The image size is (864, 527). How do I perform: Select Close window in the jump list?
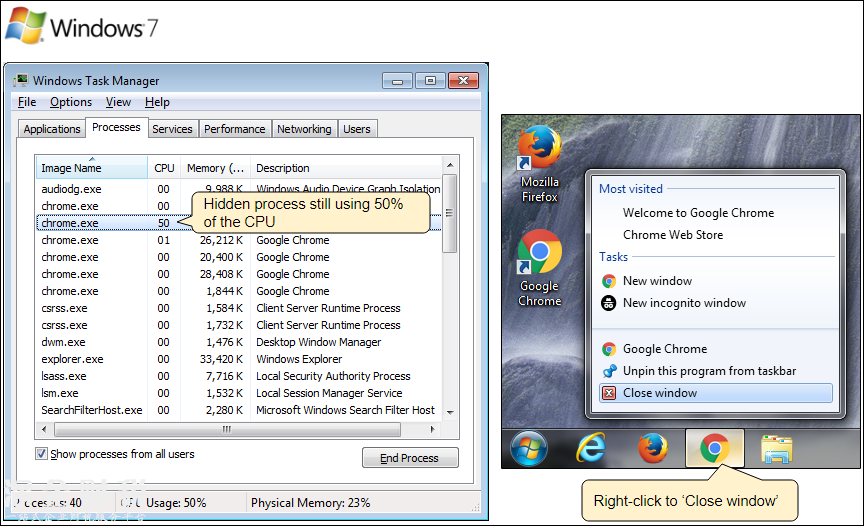716,393
